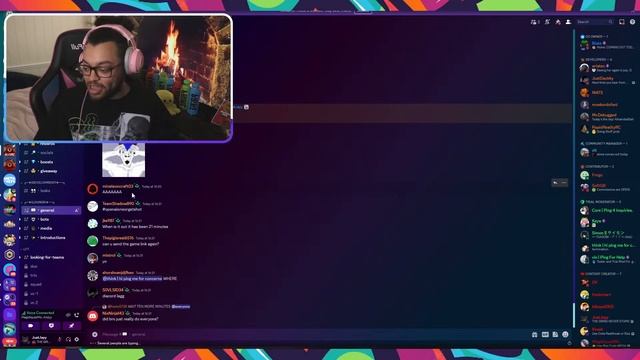Viewport: 640px width, 360px height.
Task: Open notification settings bell in the header
Action: 547,22
